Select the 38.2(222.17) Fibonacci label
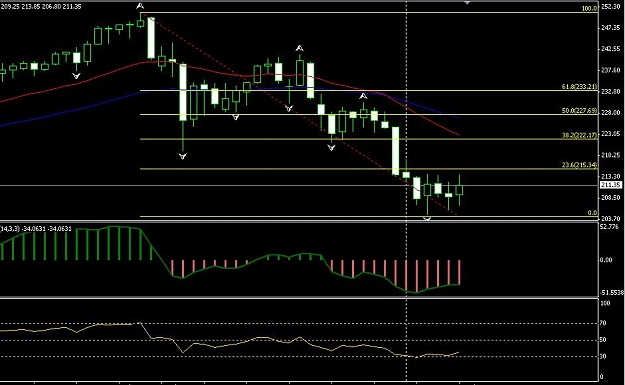The height and width of the screenshot is (385, 625). coord(580,135)
